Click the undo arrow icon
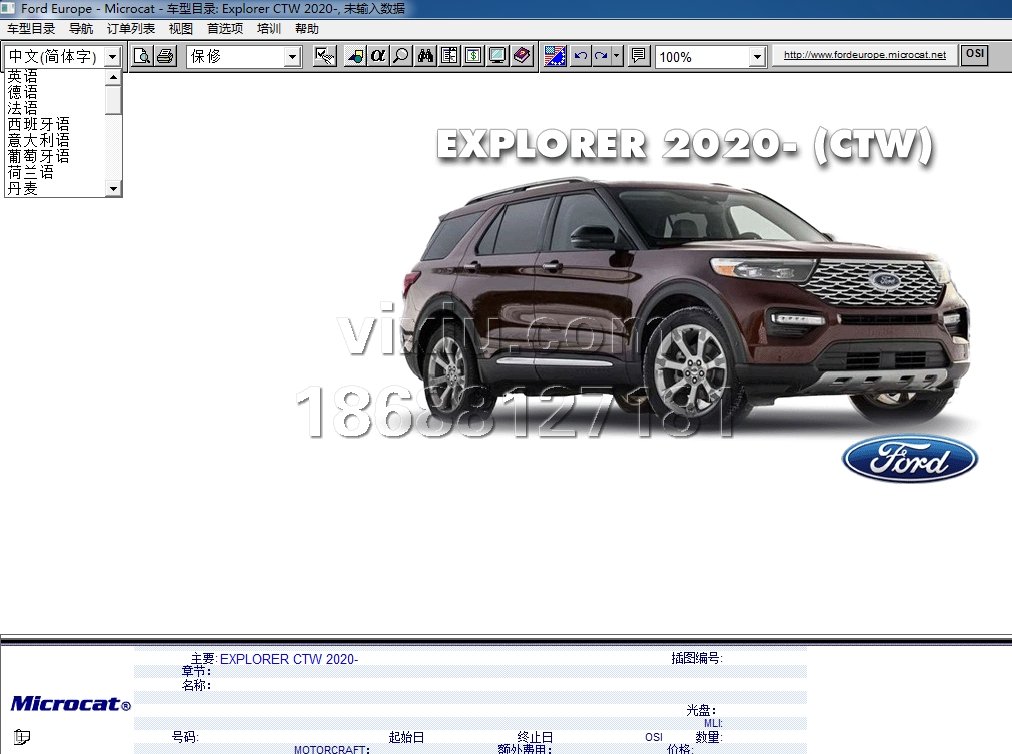Viewport: 1012px width, 754px height. tap(581, 56)
